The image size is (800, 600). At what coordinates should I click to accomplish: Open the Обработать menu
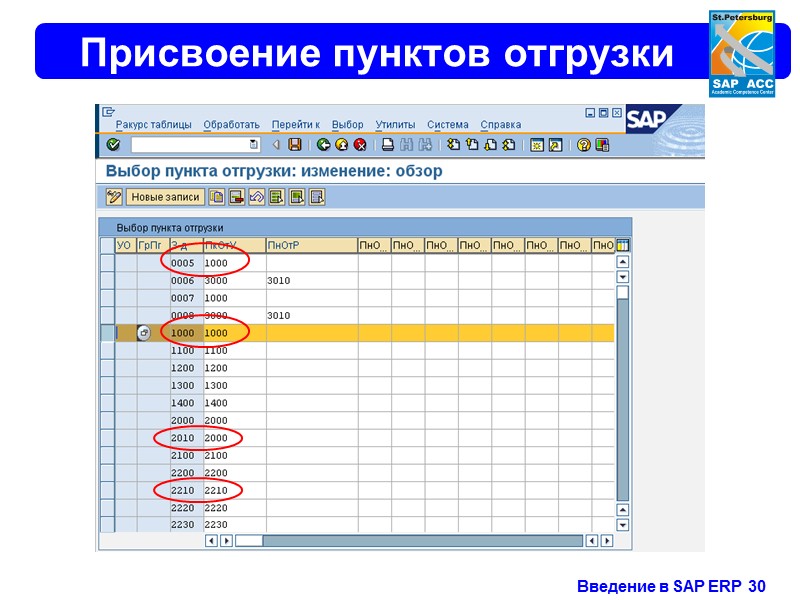(x=231, y=124)
